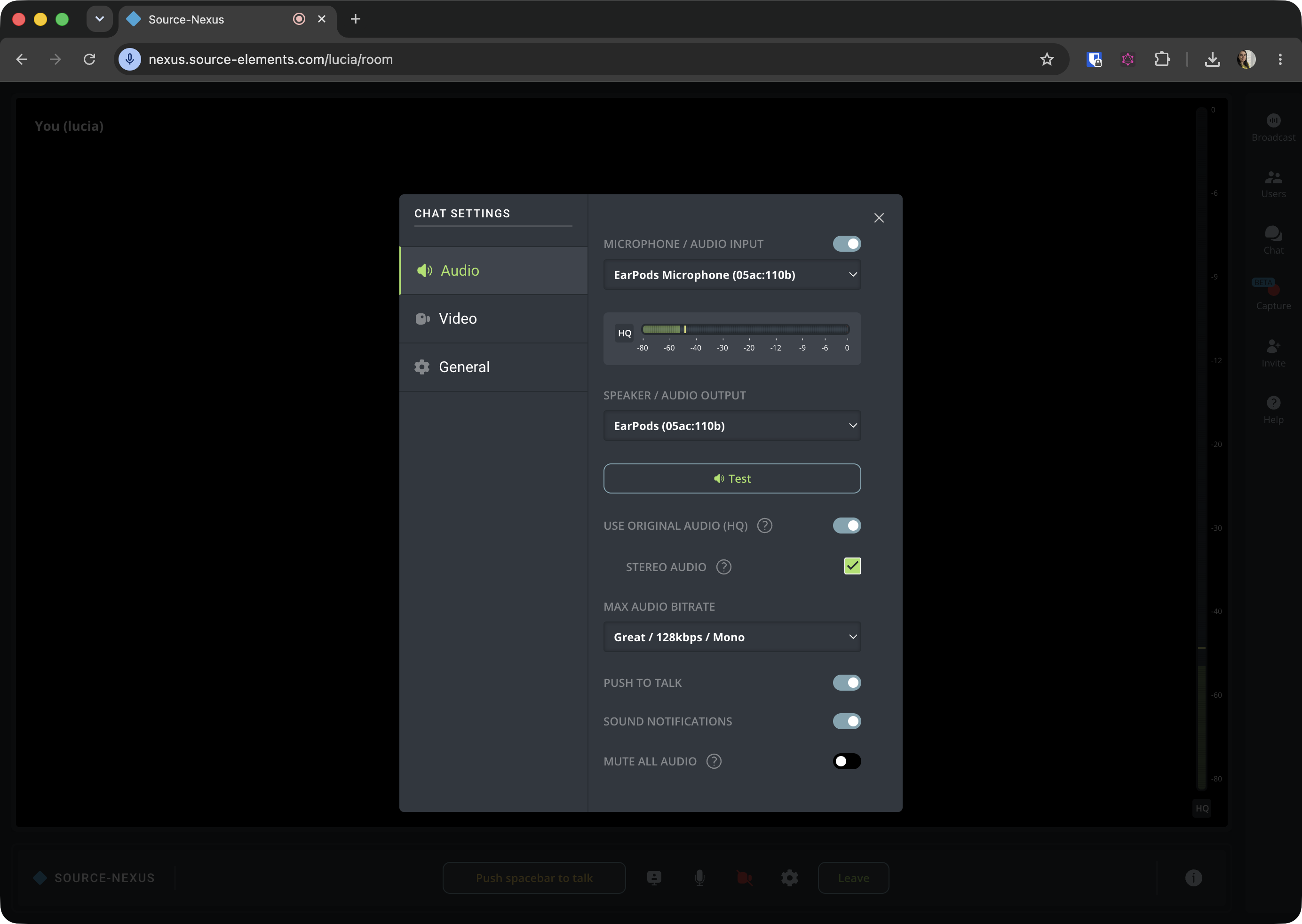Click the You (lucia) participant label
1302x924 pixels.
tap(69, 126)
